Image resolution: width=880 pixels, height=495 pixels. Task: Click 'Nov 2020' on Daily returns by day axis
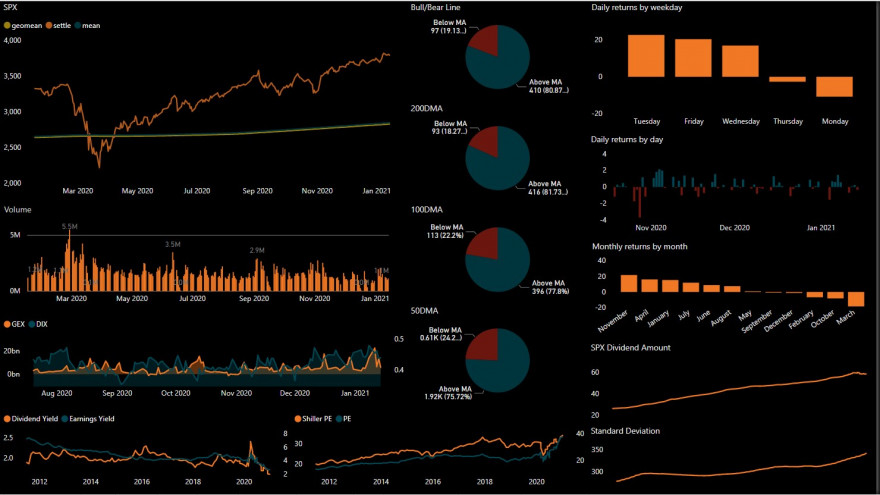[650, 228]
